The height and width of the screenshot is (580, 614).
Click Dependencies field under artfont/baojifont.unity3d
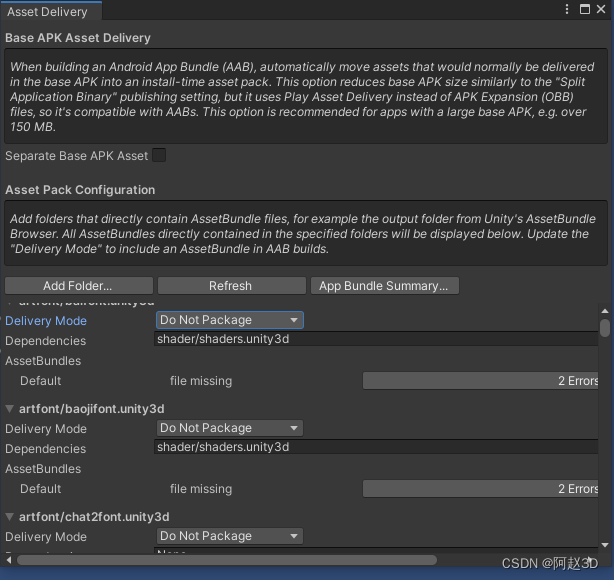point(376,447)
